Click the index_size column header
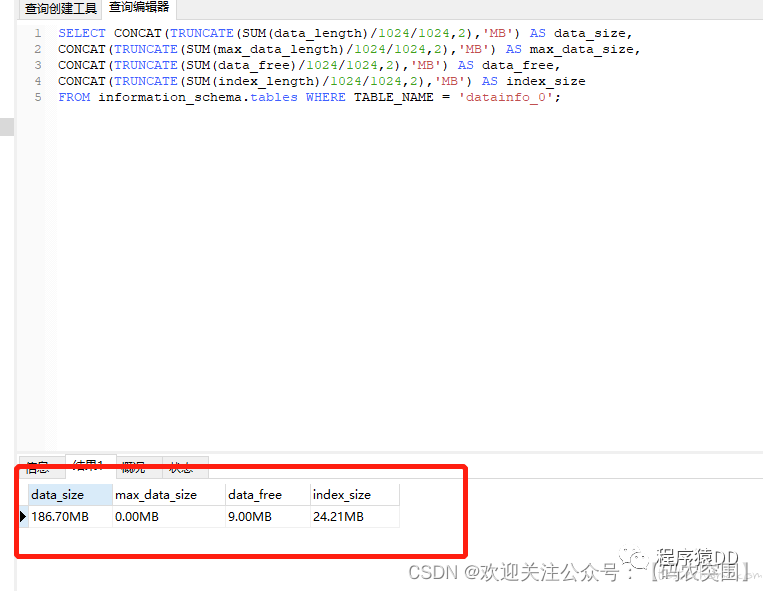 (x=355, y=495)
